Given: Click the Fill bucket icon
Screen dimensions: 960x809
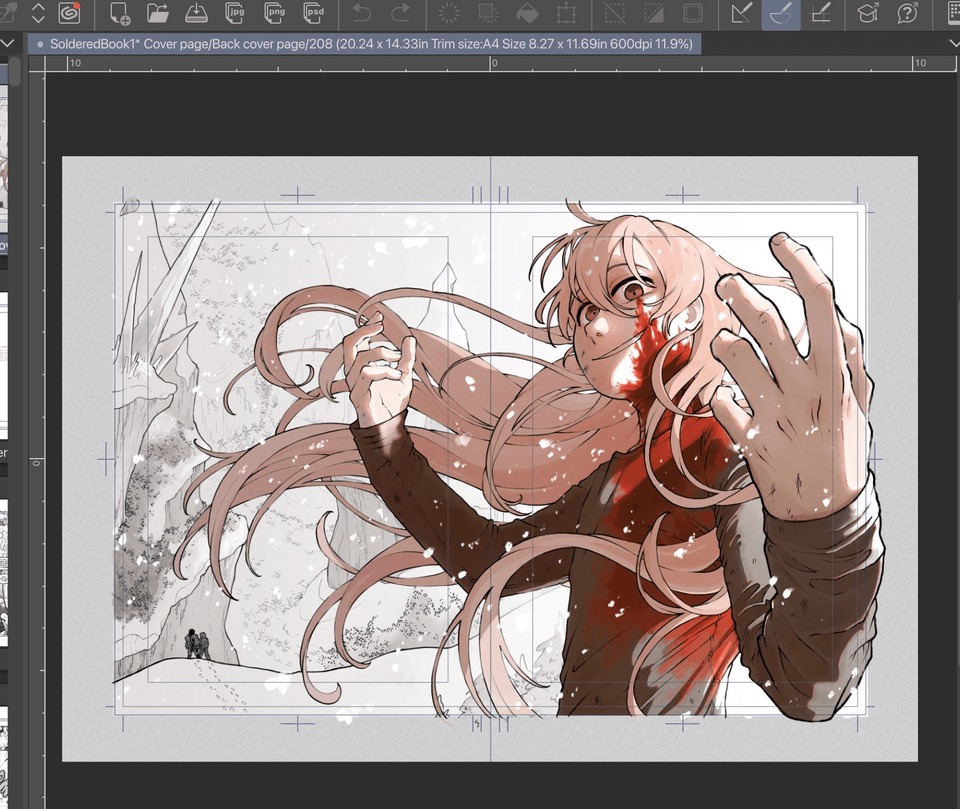Looking at the screenshot, I should pos(527,13).
